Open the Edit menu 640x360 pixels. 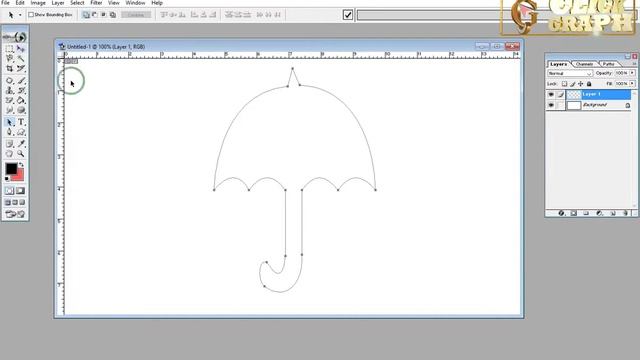[20, 3]
